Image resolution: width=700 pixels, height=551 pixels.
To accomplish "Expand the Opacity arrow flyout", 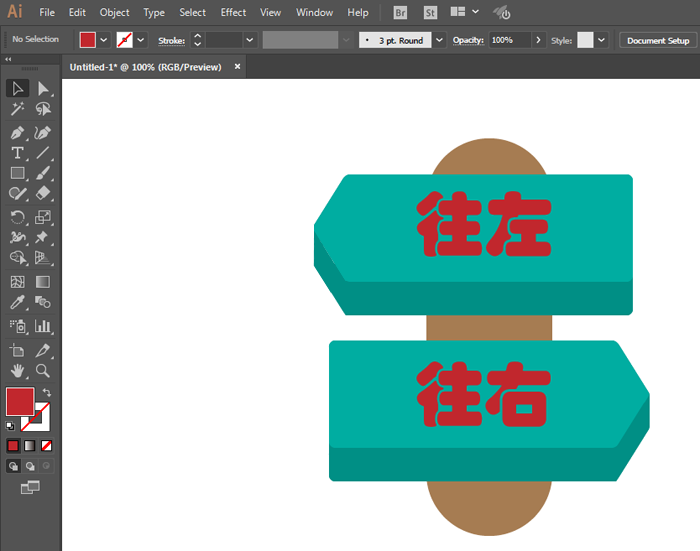I will click(538, 40).
